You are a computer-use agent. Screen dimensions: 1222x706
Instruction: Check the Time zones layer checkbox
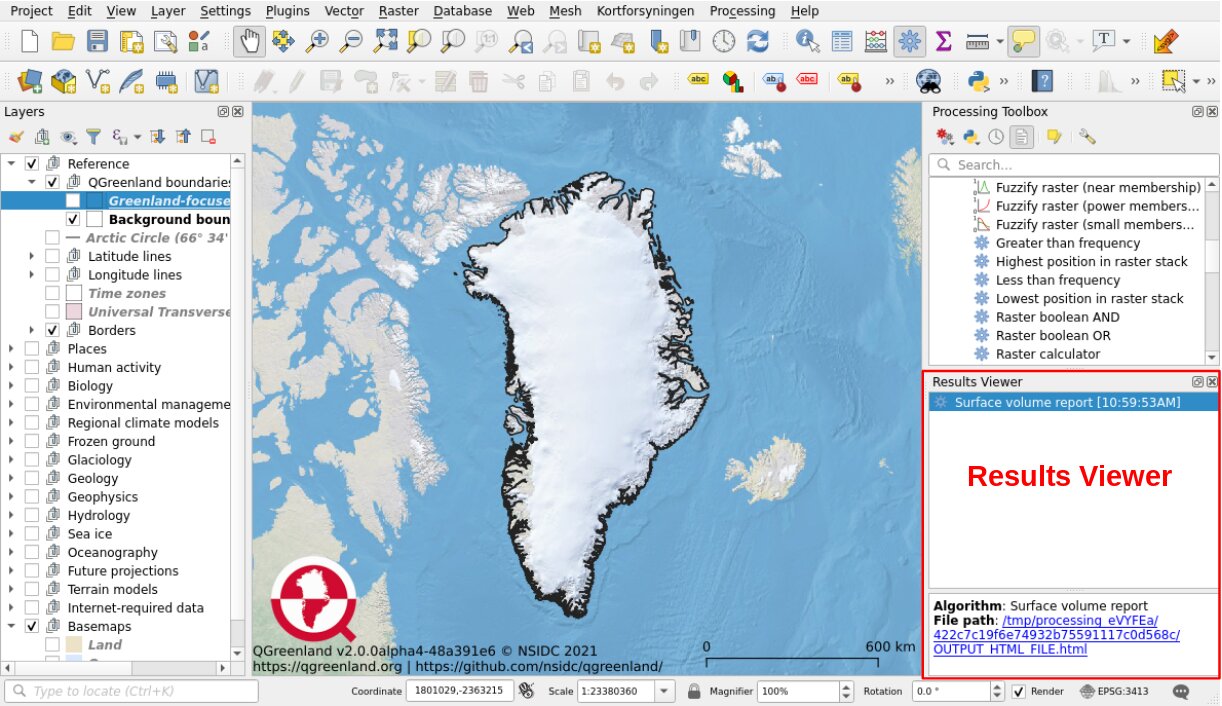(x=52, y=294)
